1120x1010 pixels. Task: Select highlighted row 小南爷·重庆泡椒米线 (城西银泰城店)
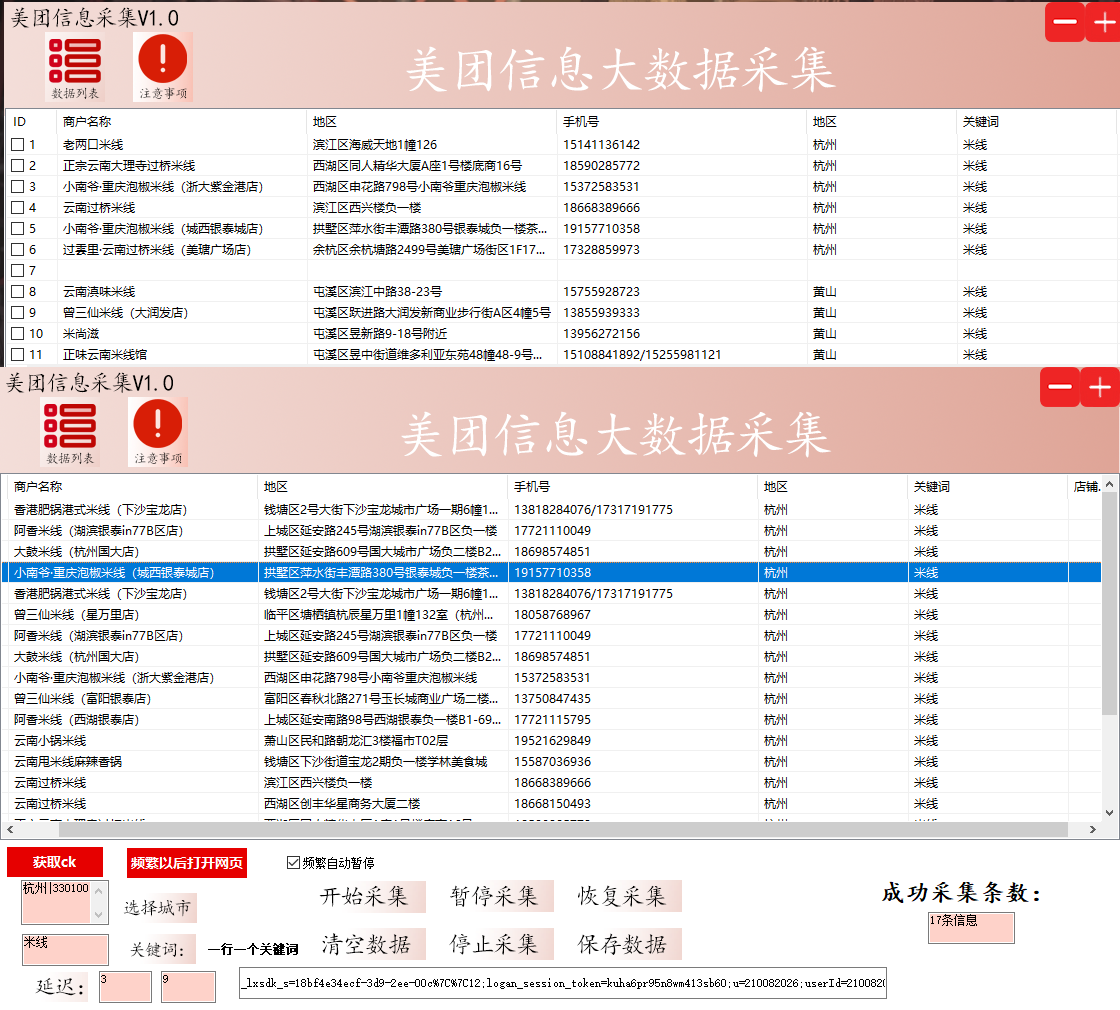click(x=551, y=573)
